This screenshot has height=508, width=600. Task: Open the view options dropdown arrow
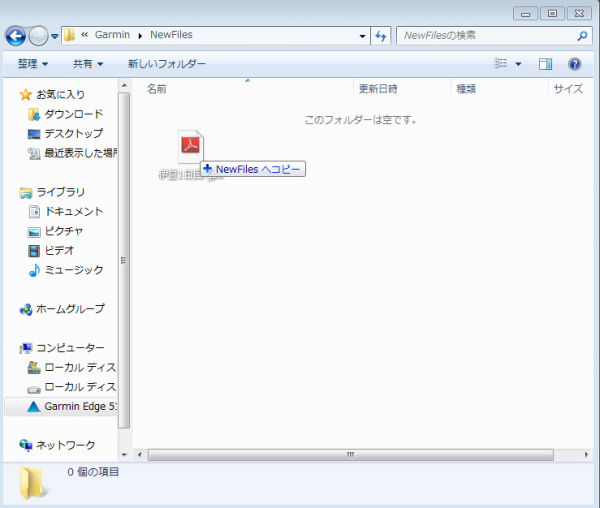[x=518, y=64]
